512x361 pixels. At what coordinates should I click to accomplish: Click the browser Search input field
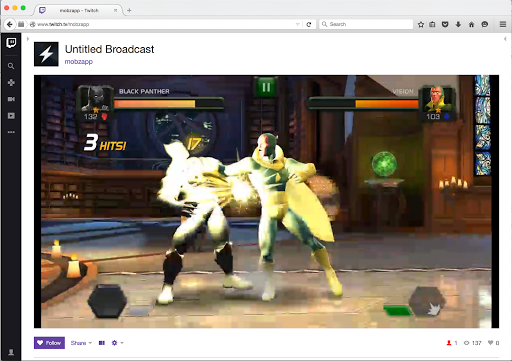click(366, 24)
